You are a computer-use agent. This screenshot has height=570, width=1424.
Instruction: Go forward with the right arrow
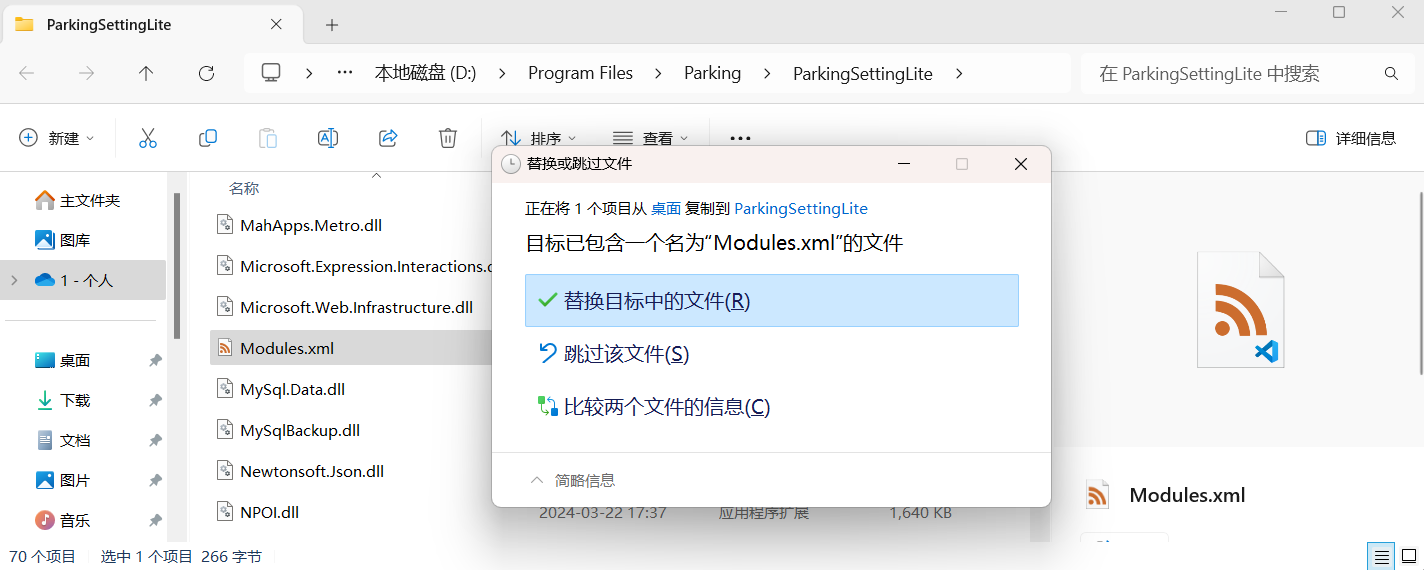[87, 73]
